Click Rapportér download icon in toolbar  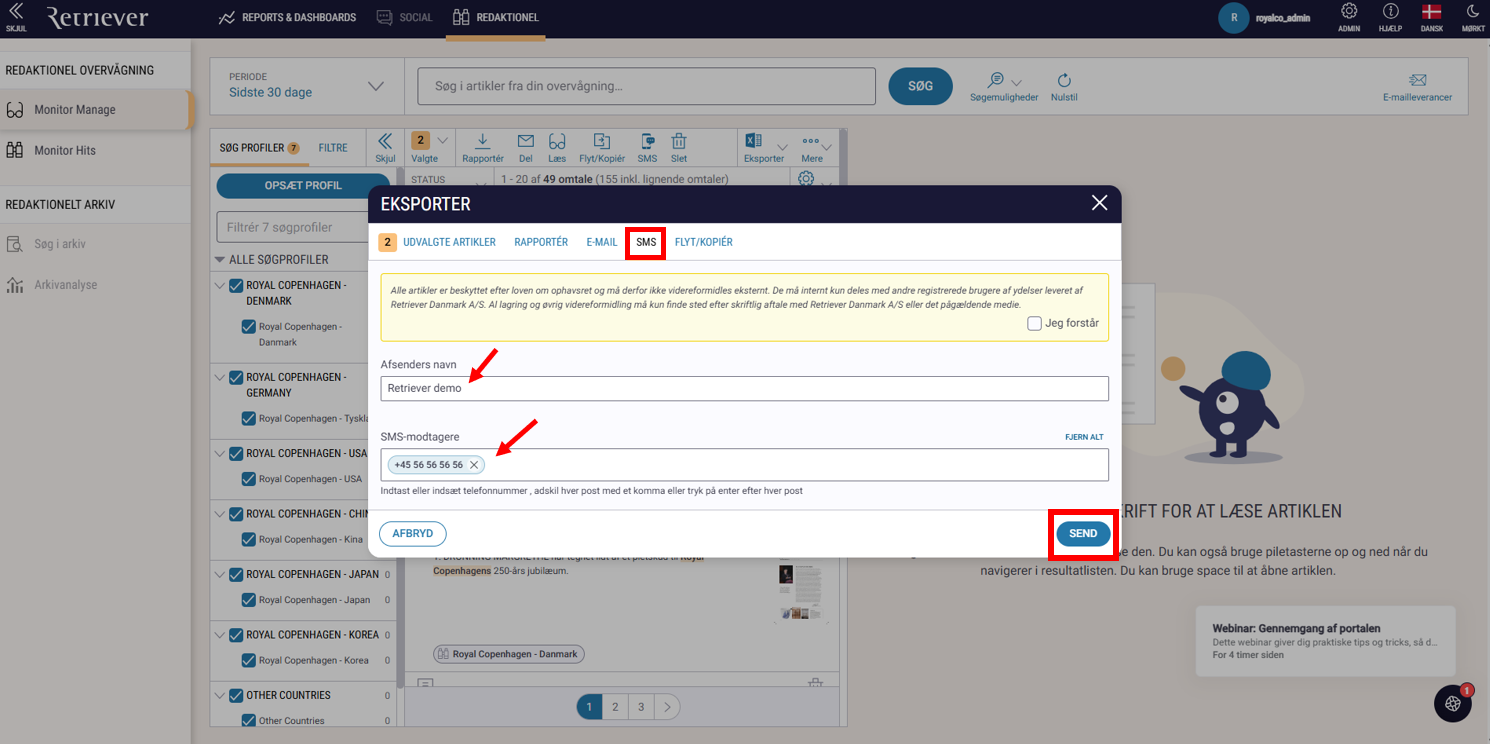(482, 141)
